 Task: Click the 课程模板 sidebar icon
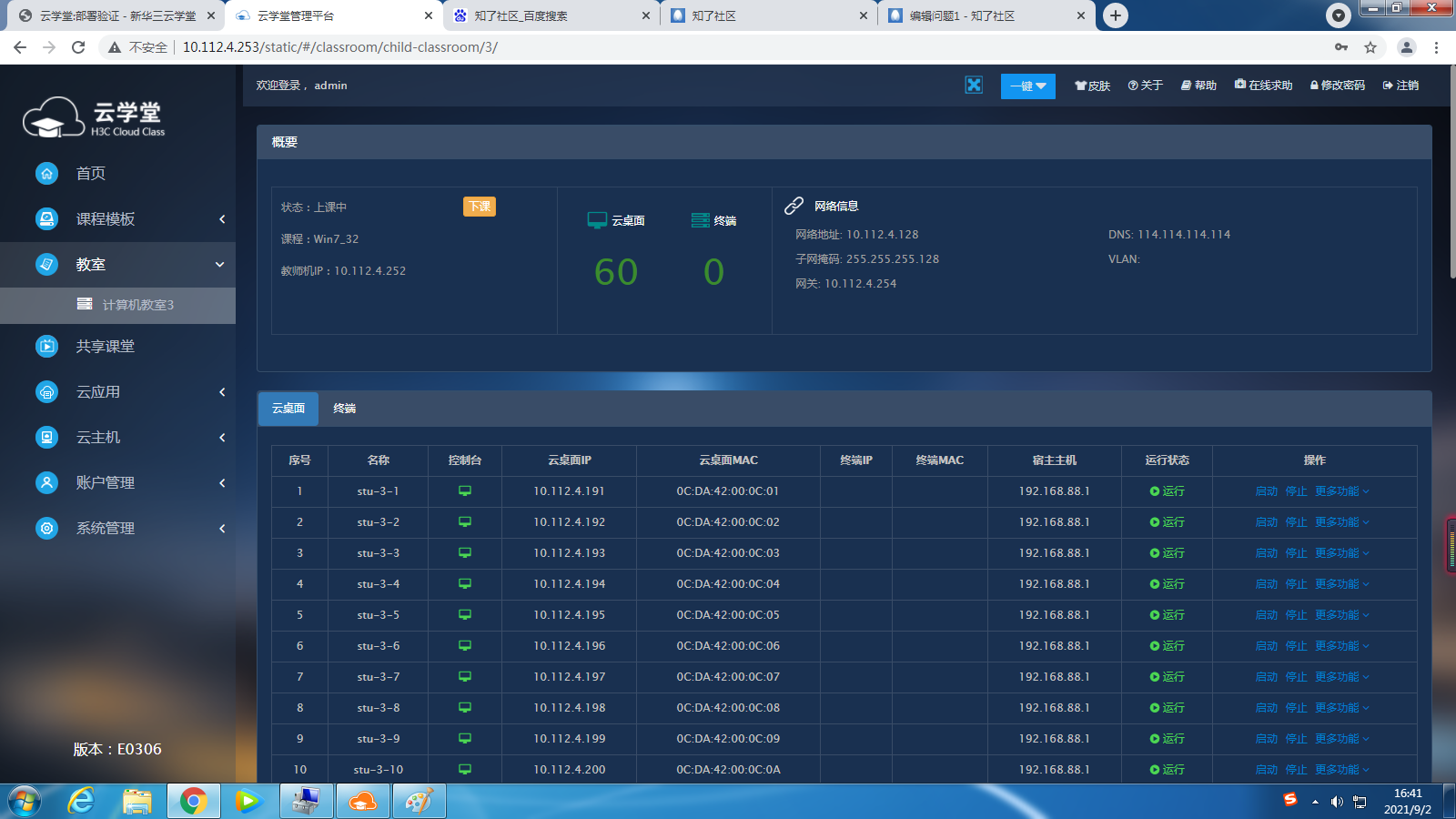point(46,218)
